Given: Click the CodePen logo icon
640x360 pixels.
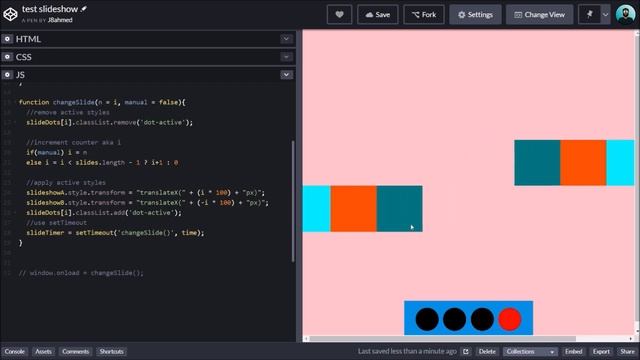Looking at the screenshot, I should coord(10,14).
